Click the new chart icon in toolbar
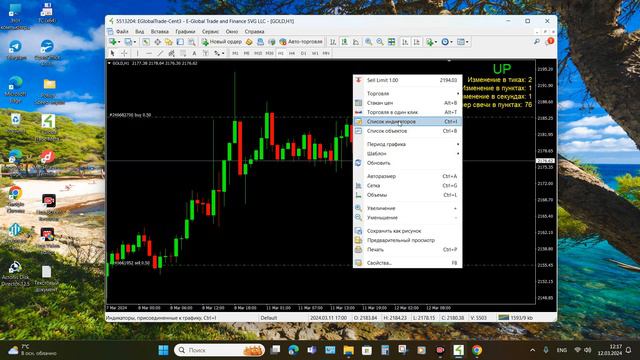640x360 pixels. [x=113, y=42]
